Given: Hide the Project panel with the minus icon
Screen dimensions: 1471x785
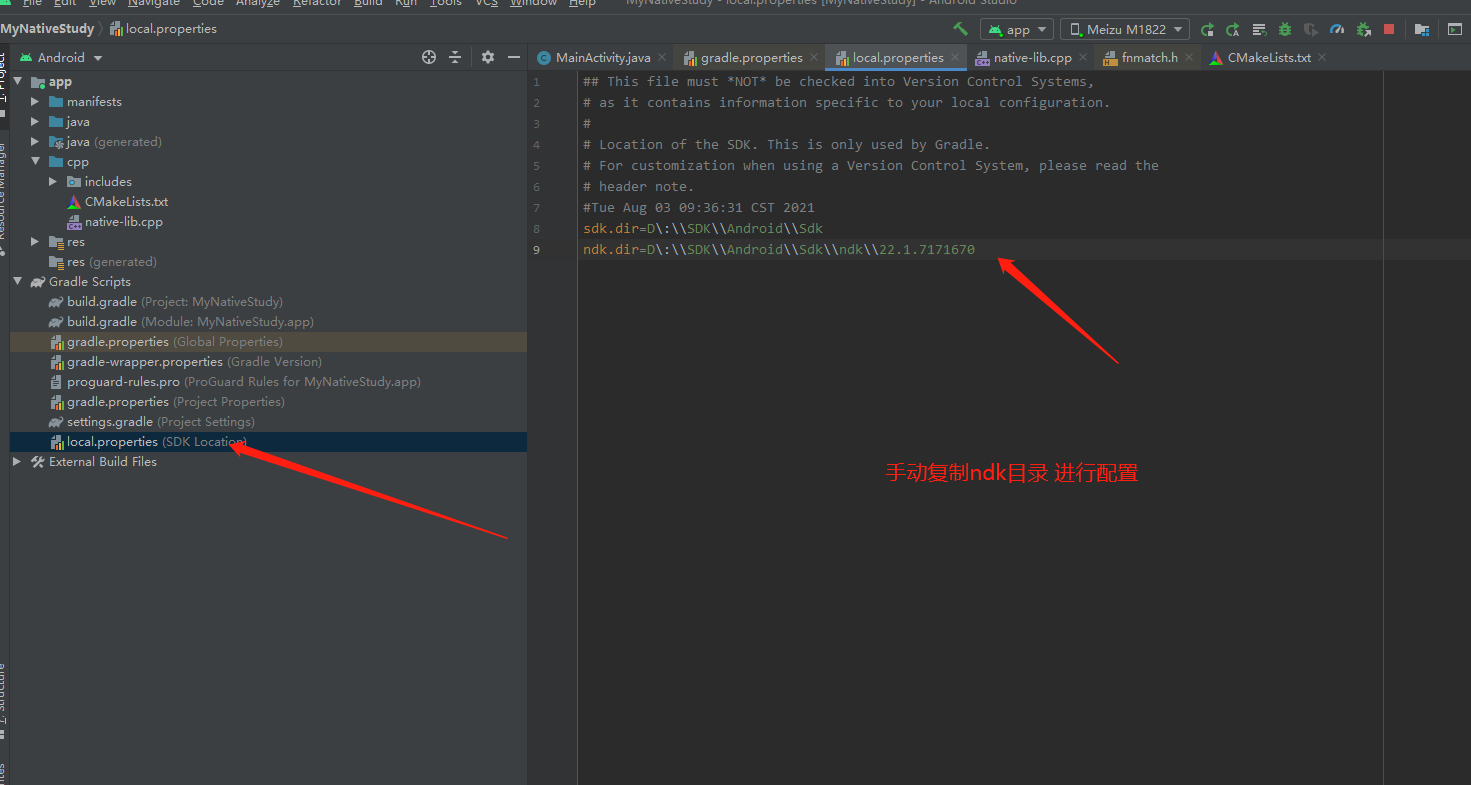Looking at the screenshot, I should [514, 57].
